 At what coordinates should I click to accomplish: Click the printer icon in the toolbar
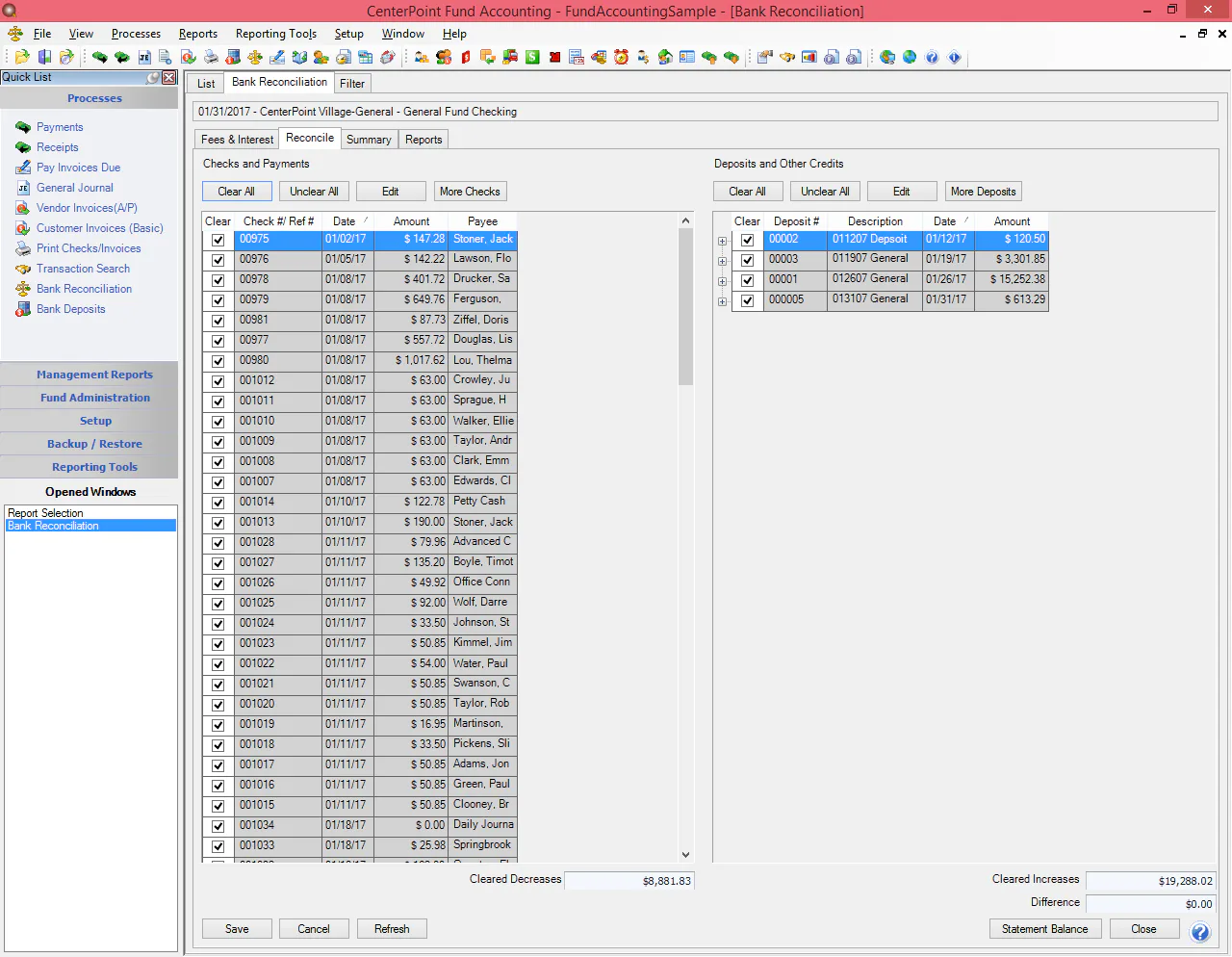pos(211,58)
